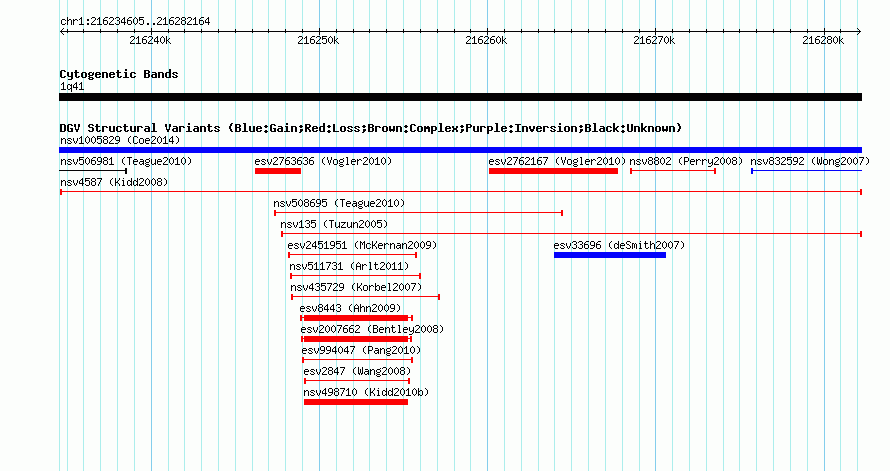Click the red nsv435729 variant line

click(366, 297)
